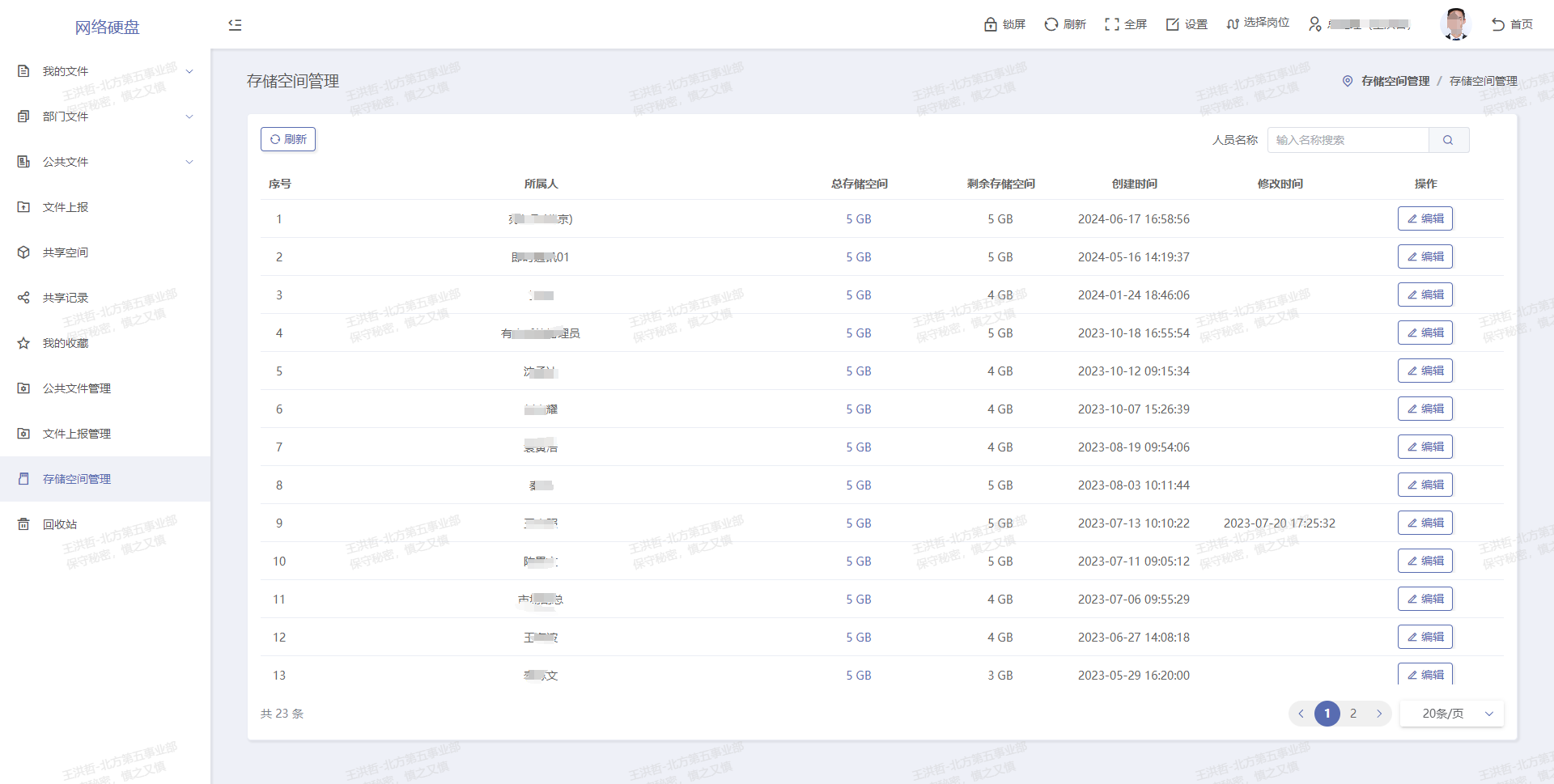
Task: Edit row 10 storage via 编辑
Action: [1424, 561]
